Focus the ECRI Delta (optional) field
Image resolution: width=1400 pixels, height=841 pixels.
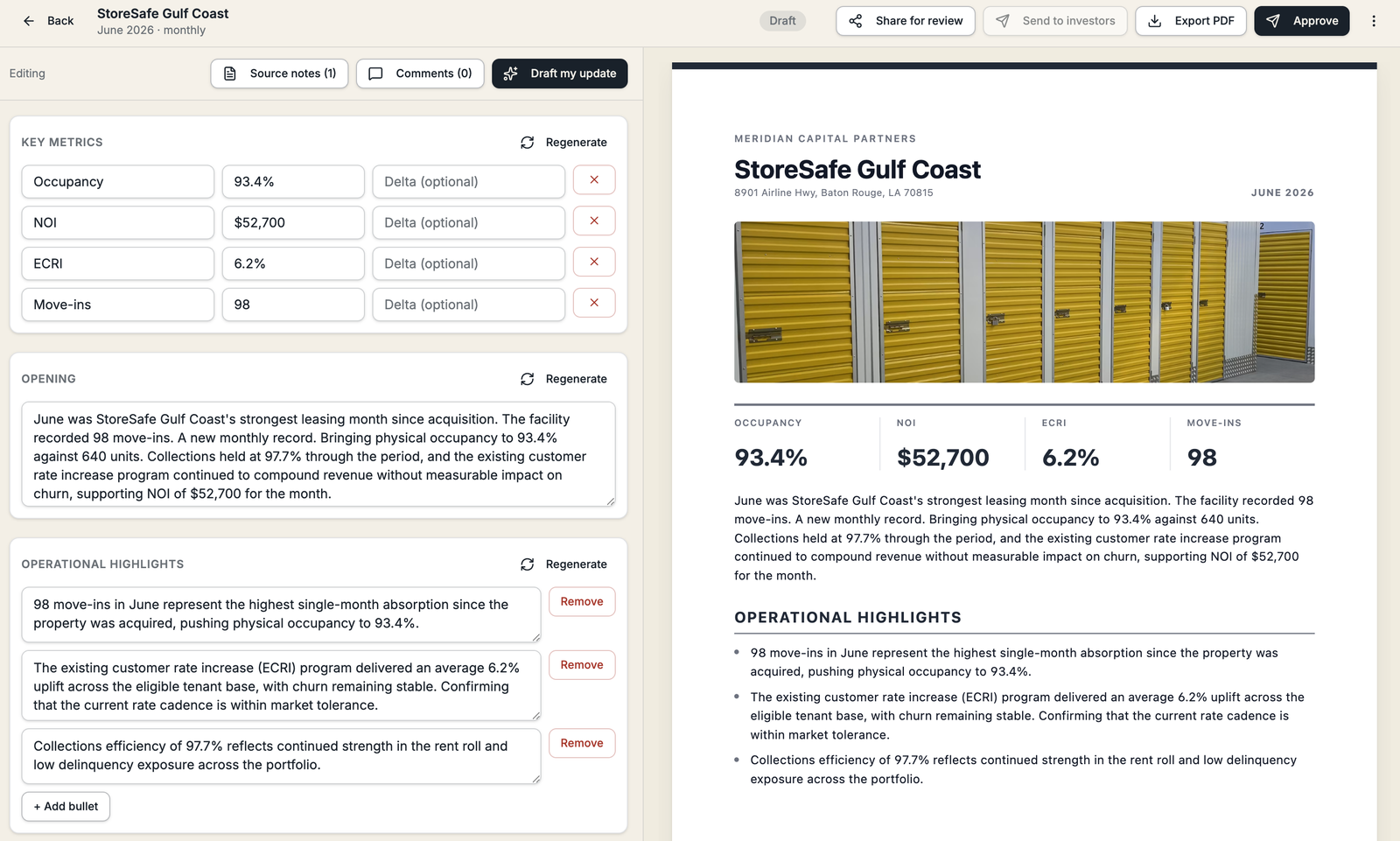pyautogui.click(x=469, y=264)
